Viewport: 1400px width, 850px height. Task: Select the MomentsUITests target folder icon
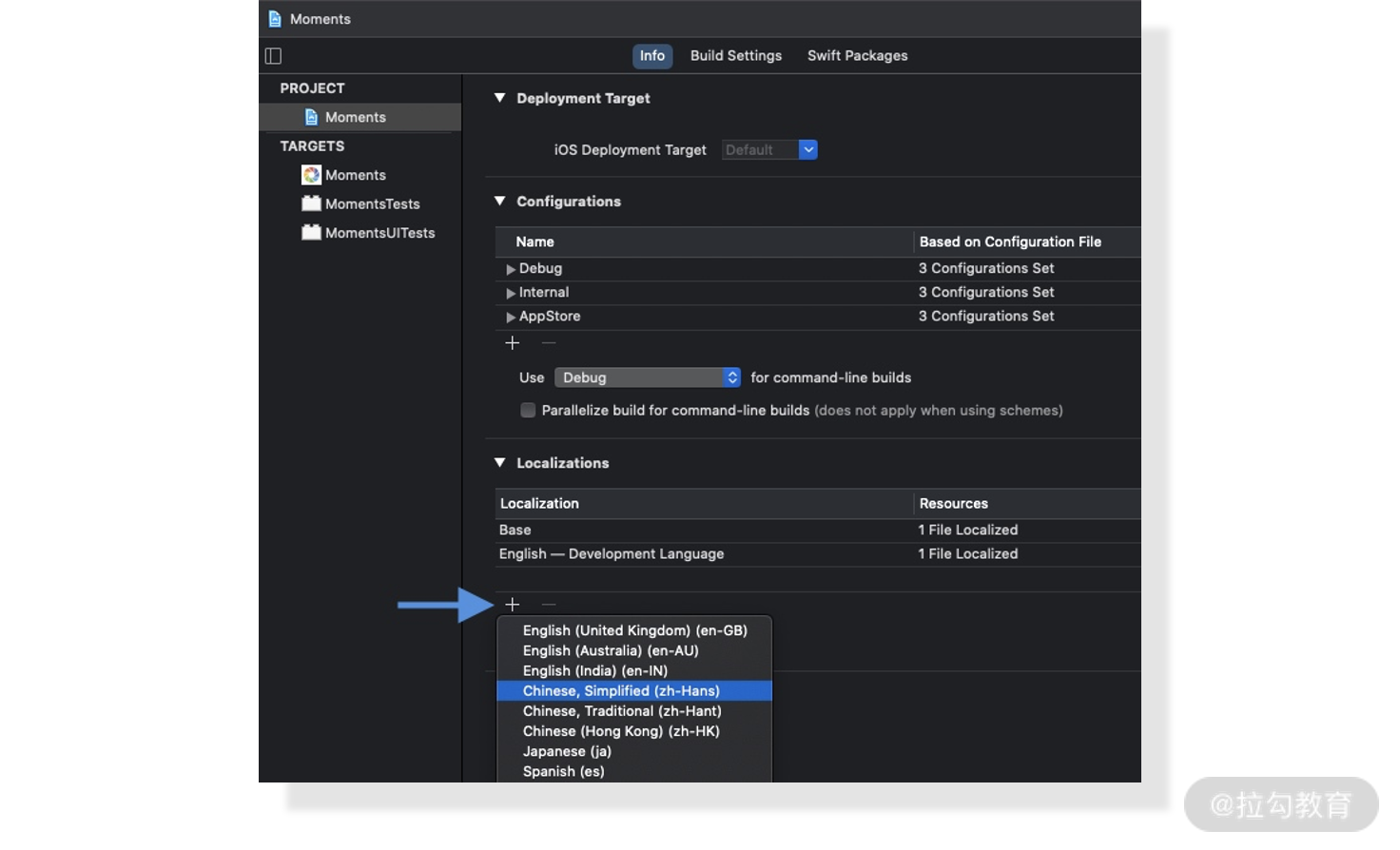tap(311, 232)
